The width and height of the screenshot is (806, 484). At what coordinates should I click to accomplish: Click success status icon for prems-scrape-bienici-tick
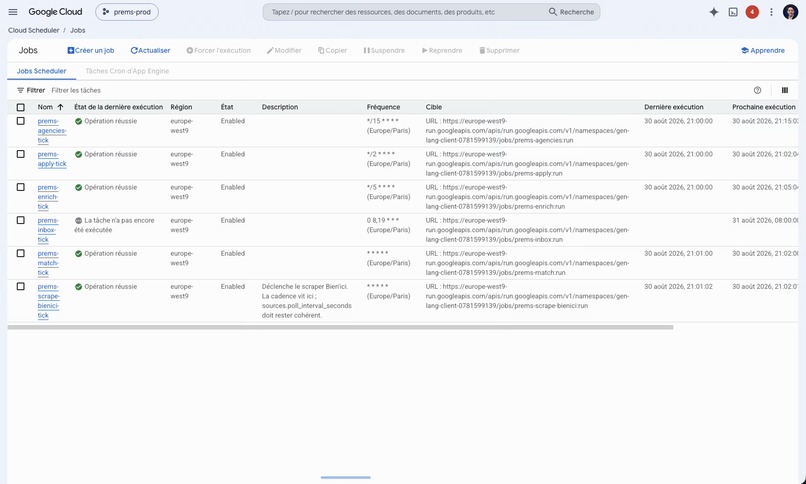click(x=79, y=287)
